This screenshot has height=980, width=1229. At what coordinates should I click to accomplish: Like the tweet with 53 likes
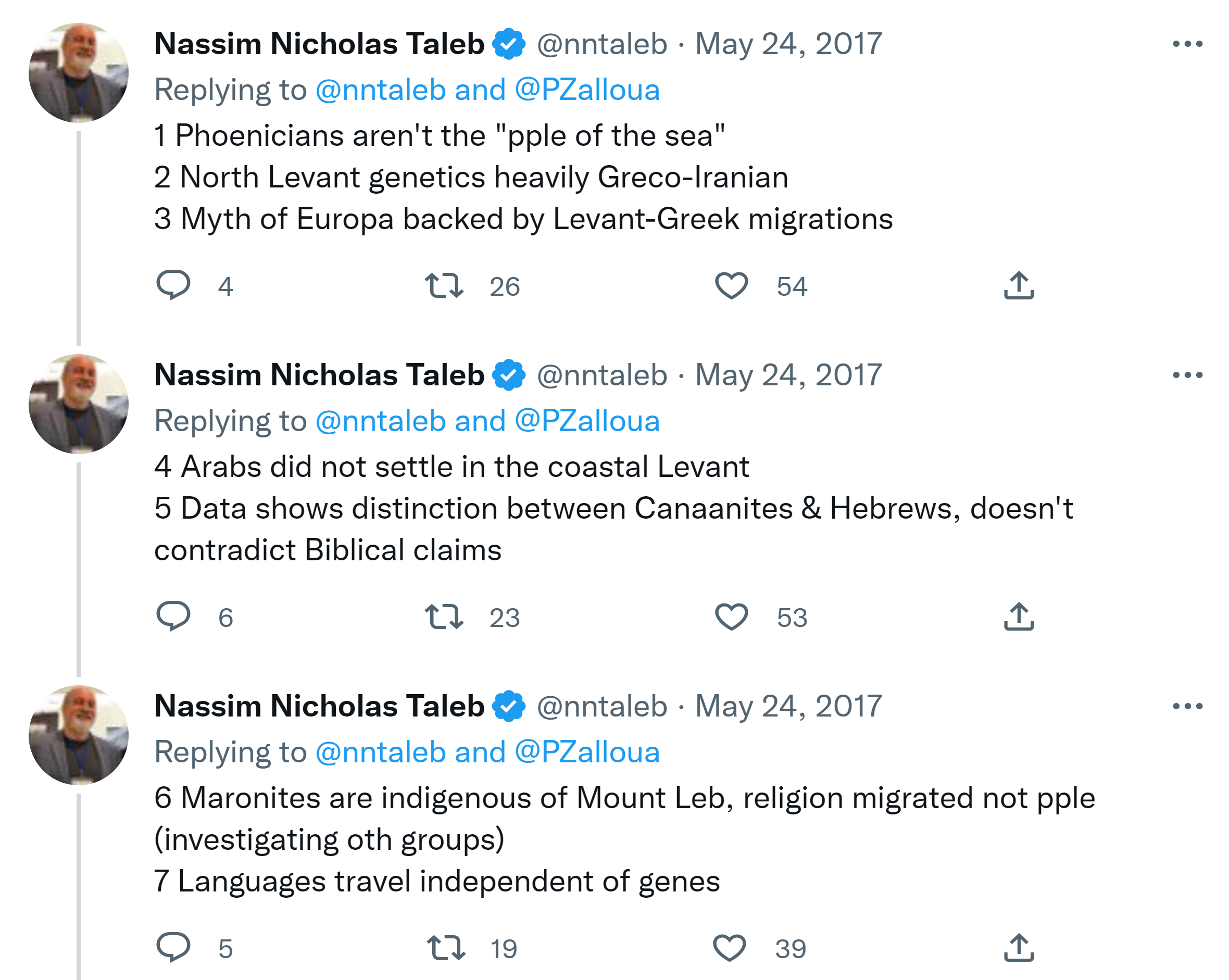coord(731,617)
